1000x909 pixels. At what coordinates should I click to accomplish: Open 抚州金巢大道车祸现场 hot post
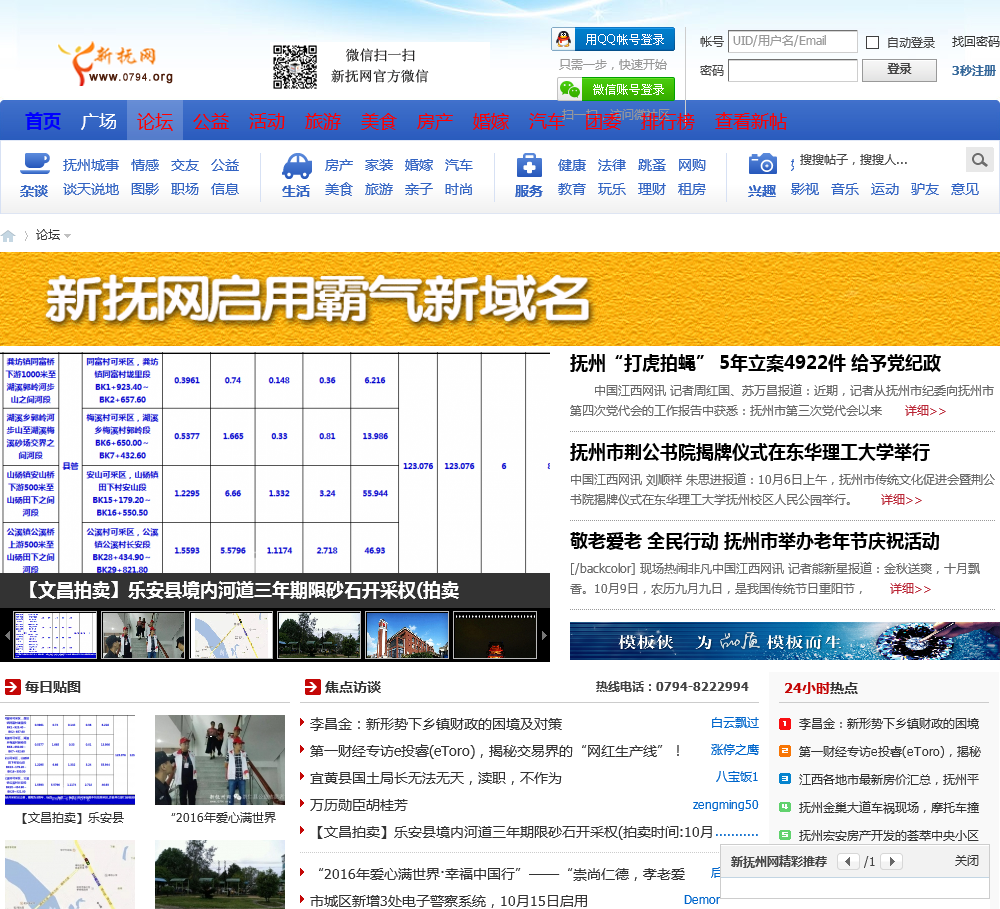pos(888,808)
